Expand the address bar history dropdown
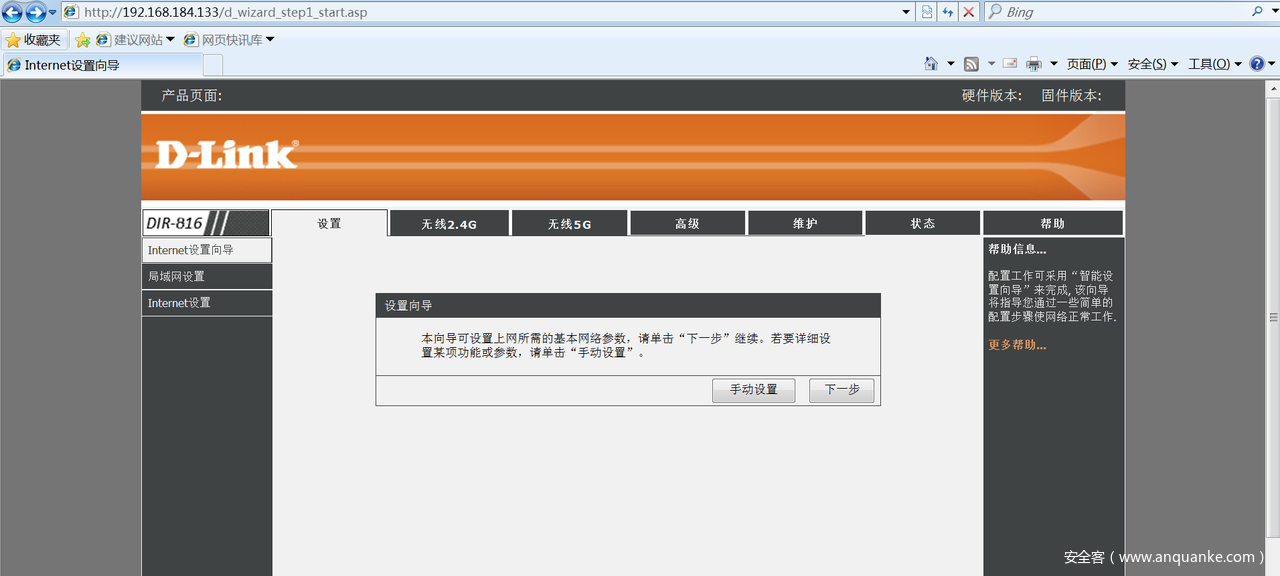This screenshot has height=576, width=1280. pos(906,12)
